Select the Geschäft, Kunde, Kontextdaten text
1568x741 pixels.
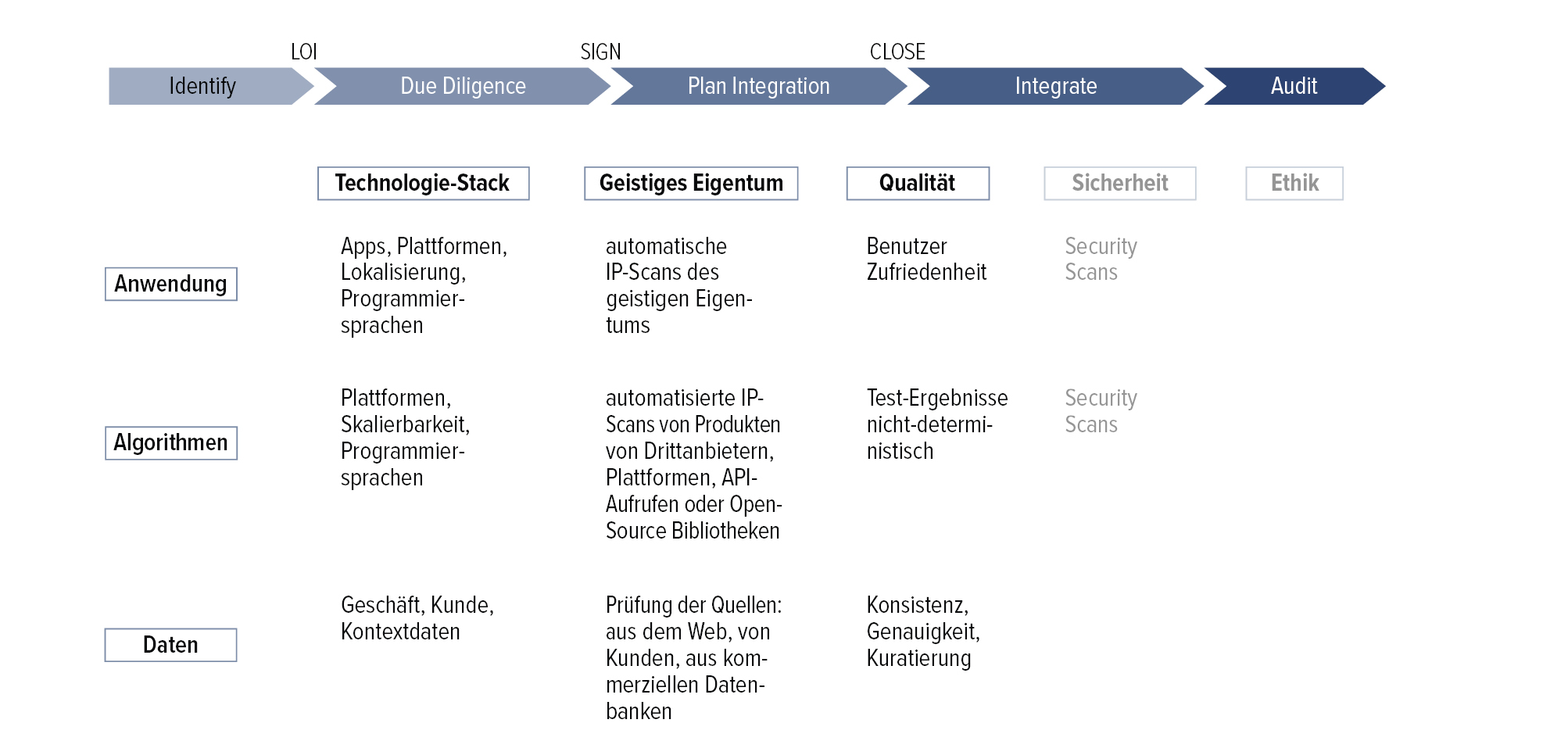click(417, 617)
